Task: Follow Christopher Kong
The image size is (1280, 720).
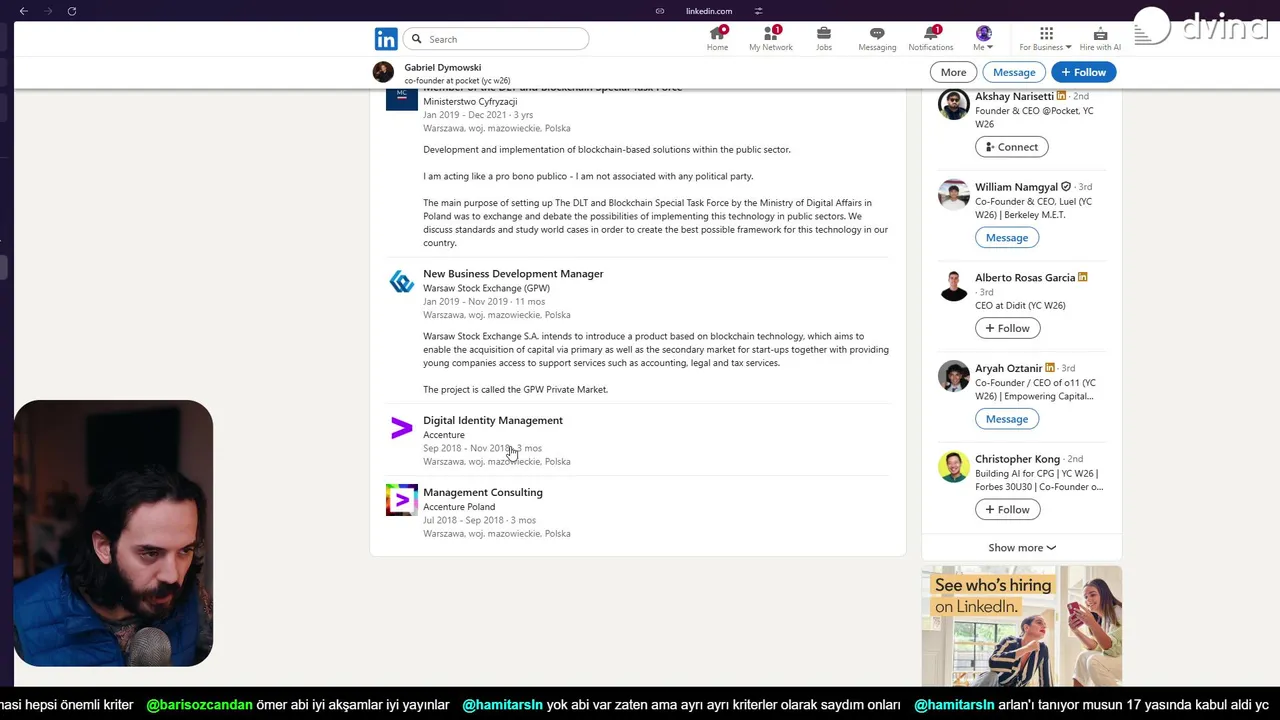Action: click(1007, 510)
